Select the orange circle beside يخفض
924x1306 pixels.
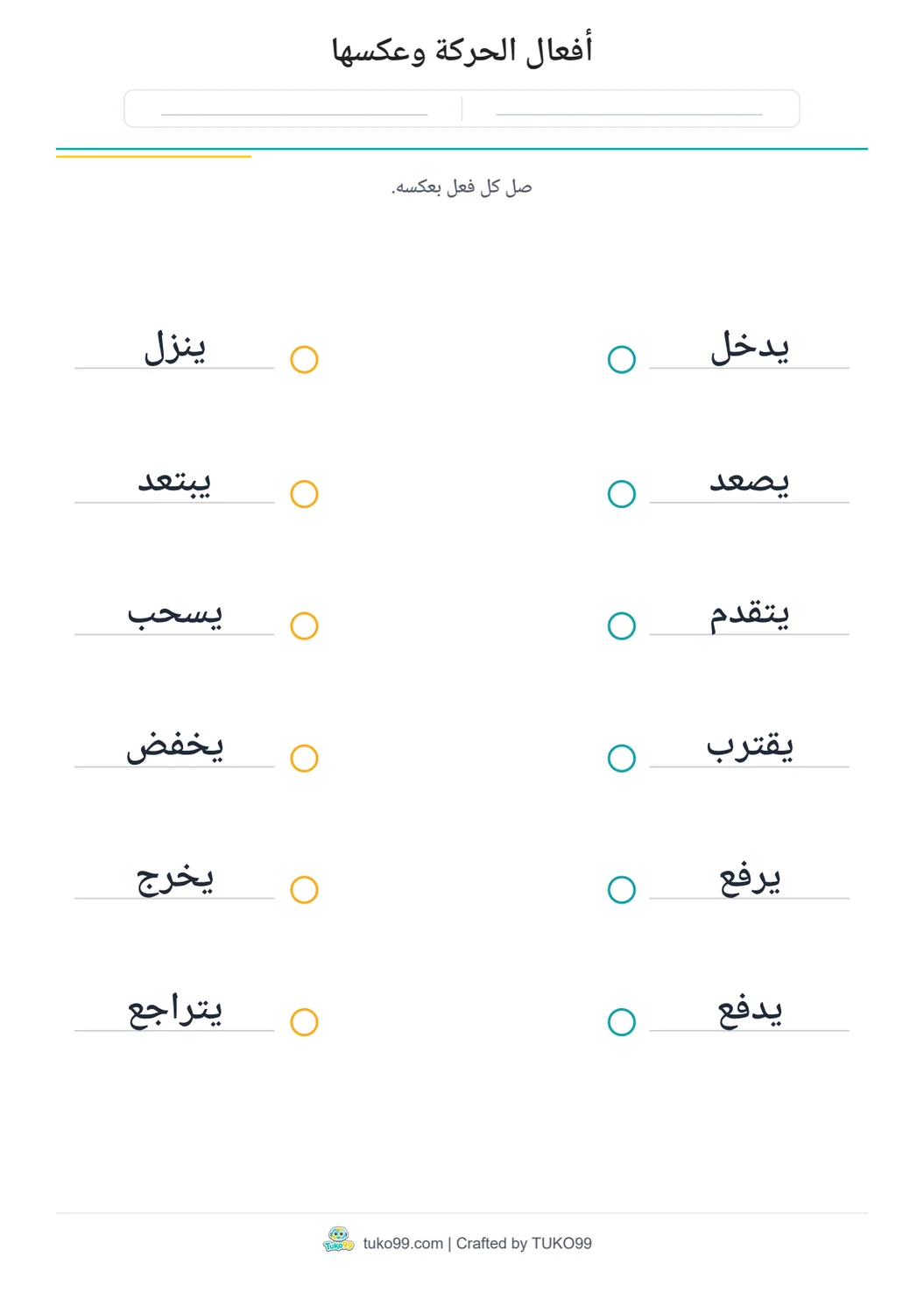(304, 758)
